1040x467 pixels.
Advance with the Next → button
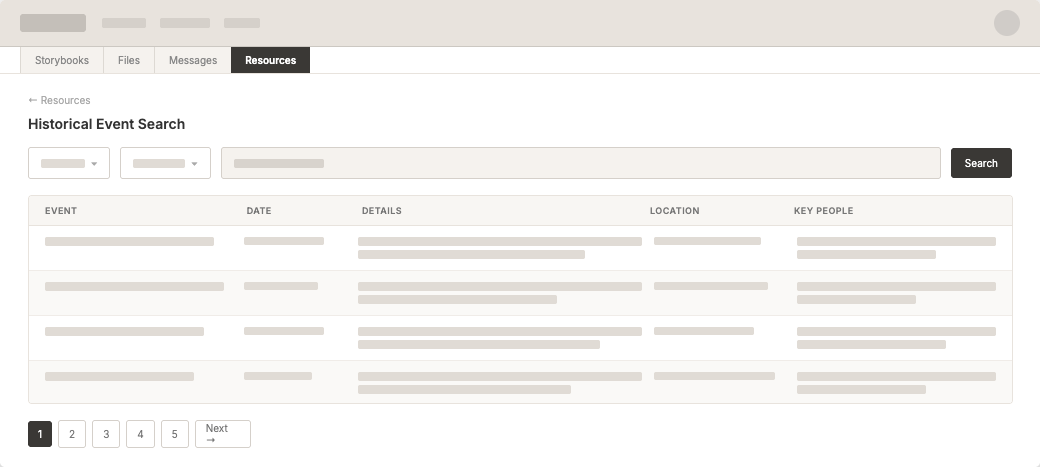pos(223,434)
